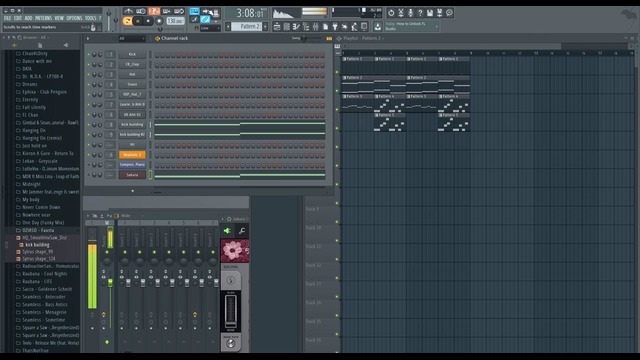Mute the Snare channel via green LED

[x=89, y=84]
